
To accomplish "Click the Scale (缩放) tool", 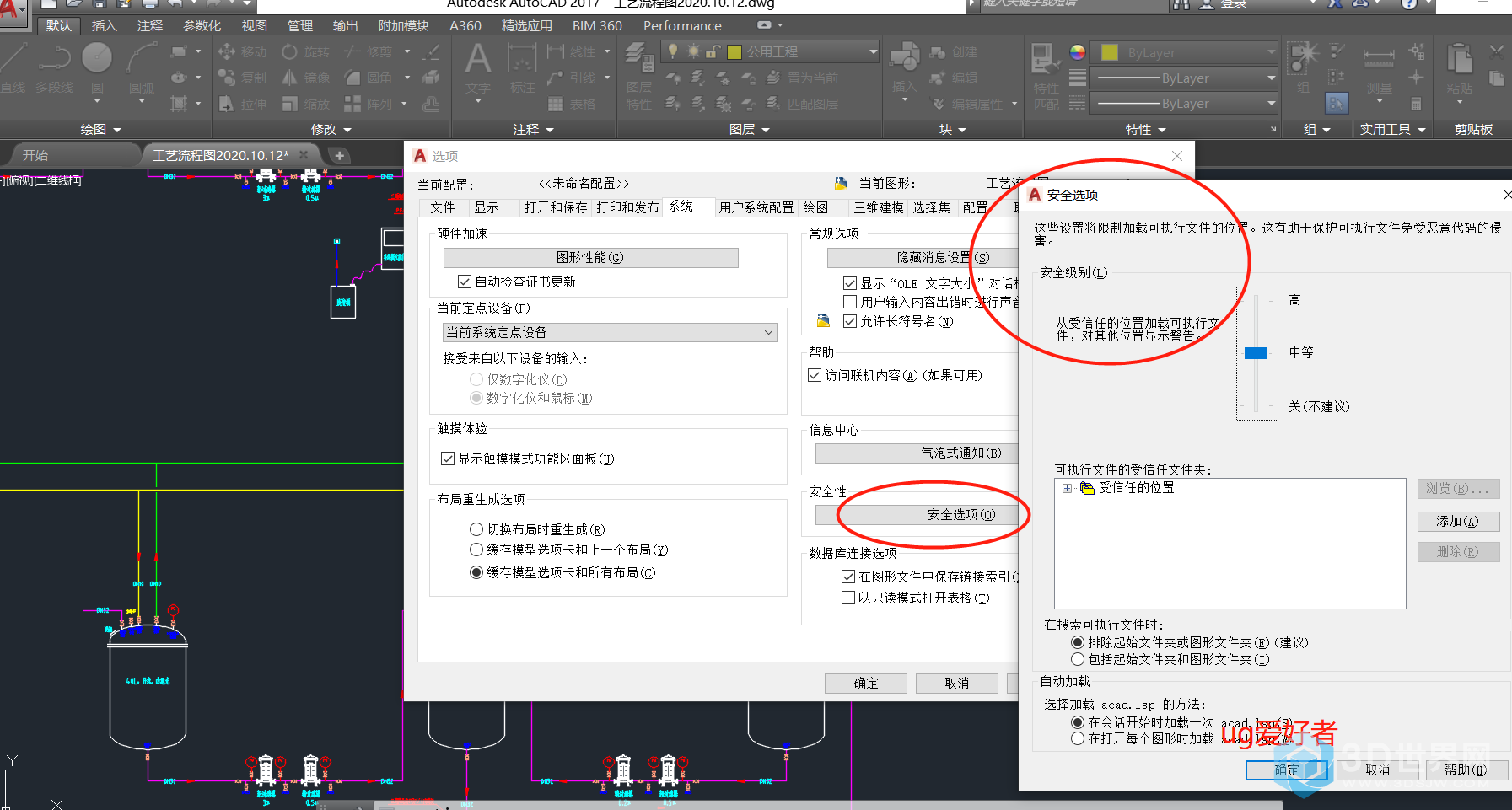I will point(305,105).
